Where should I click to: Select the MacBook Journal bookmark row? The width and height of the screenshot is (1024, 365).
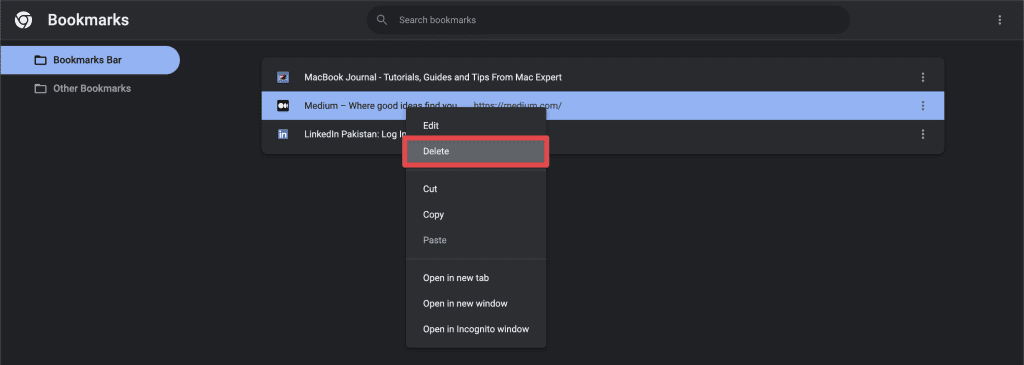(x=603, y=77)
